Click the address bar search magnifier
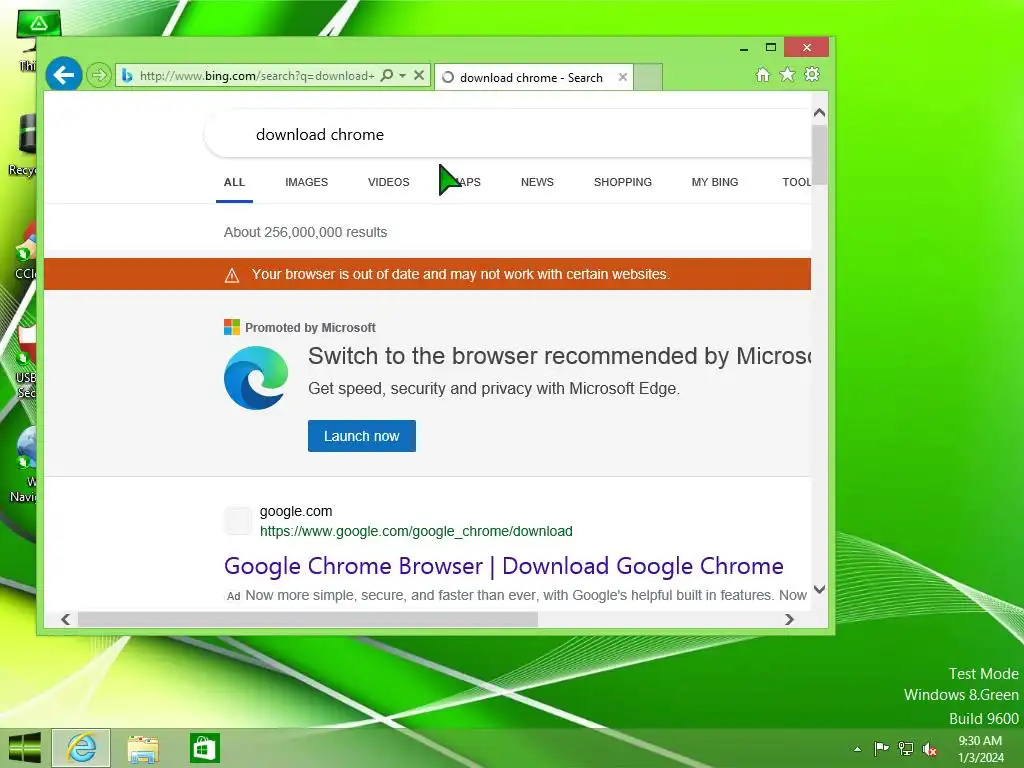This screenshot has width=1024, height=768. [x=387, y=75]
